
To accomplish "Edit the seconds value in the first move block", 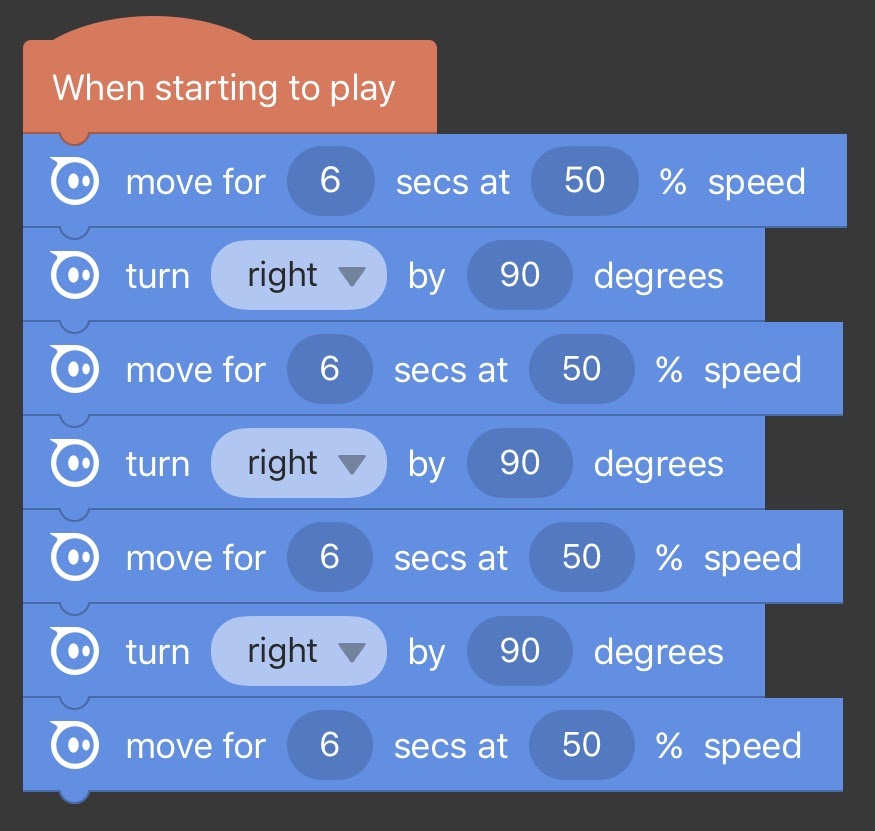I will 330,181.
